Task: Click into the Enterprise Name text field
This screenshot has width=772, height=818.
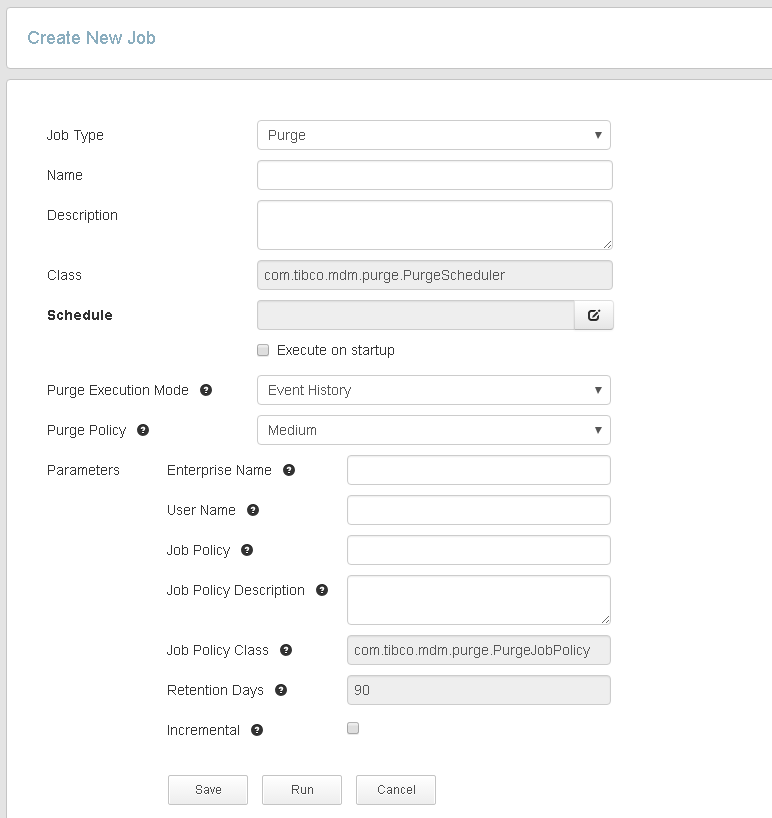Action: point(478,470)
